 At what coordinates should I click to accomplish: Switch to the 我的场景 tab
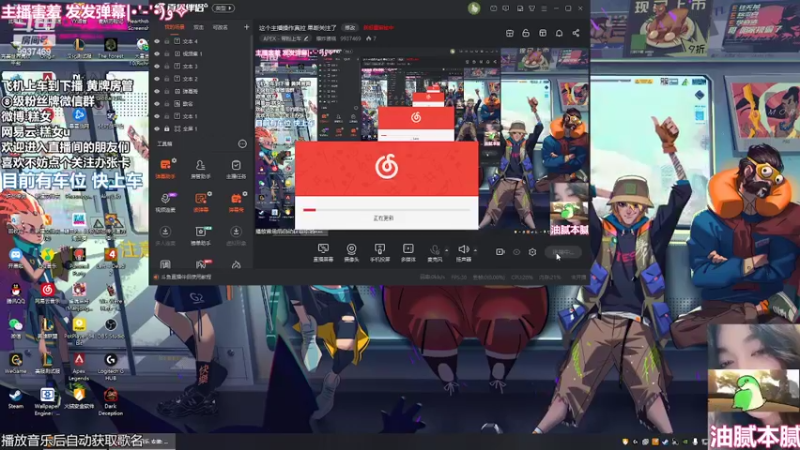[x=174, y=27]
